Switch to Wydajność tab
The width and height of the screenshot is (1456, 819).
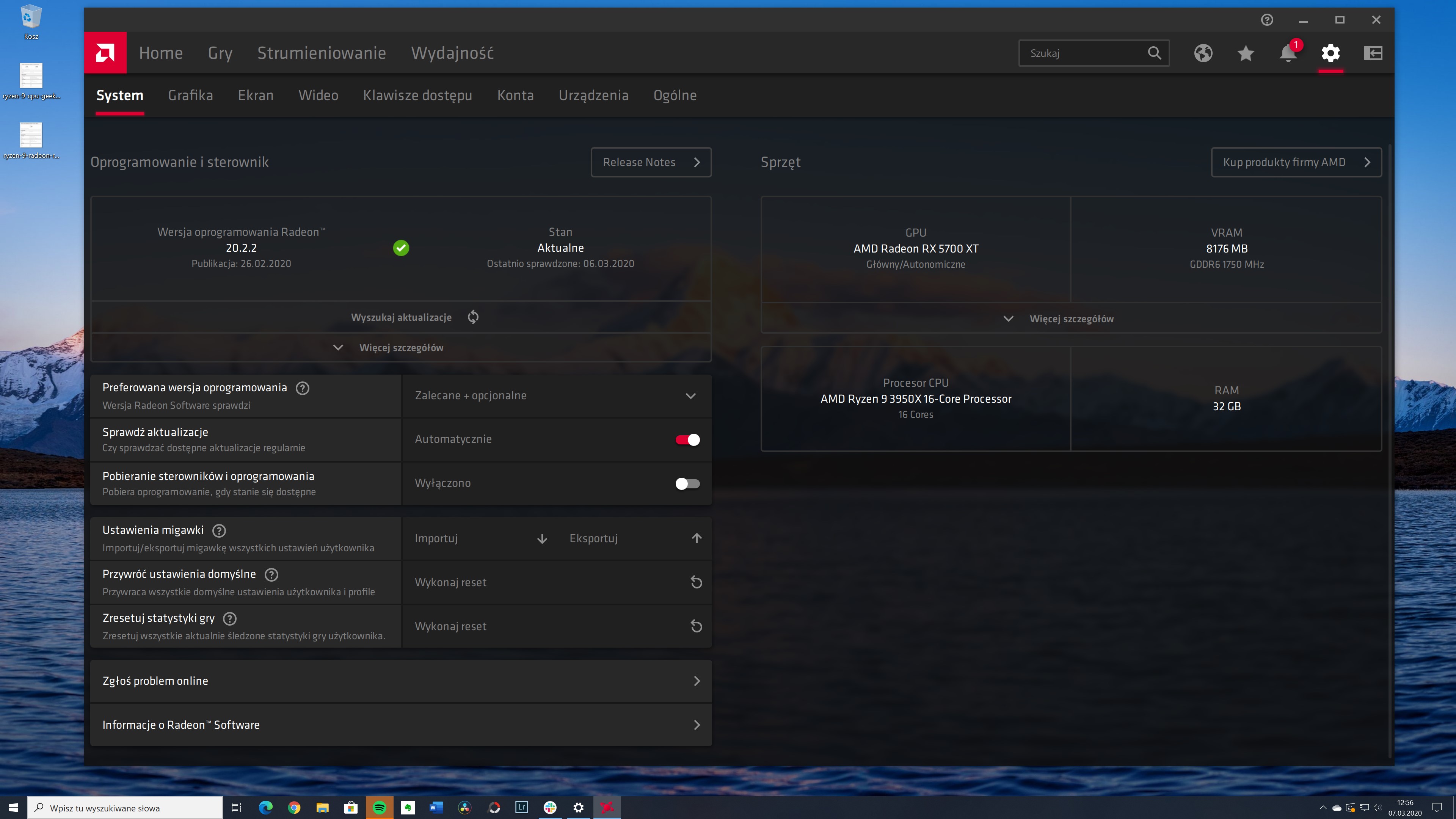pos(452,53)
